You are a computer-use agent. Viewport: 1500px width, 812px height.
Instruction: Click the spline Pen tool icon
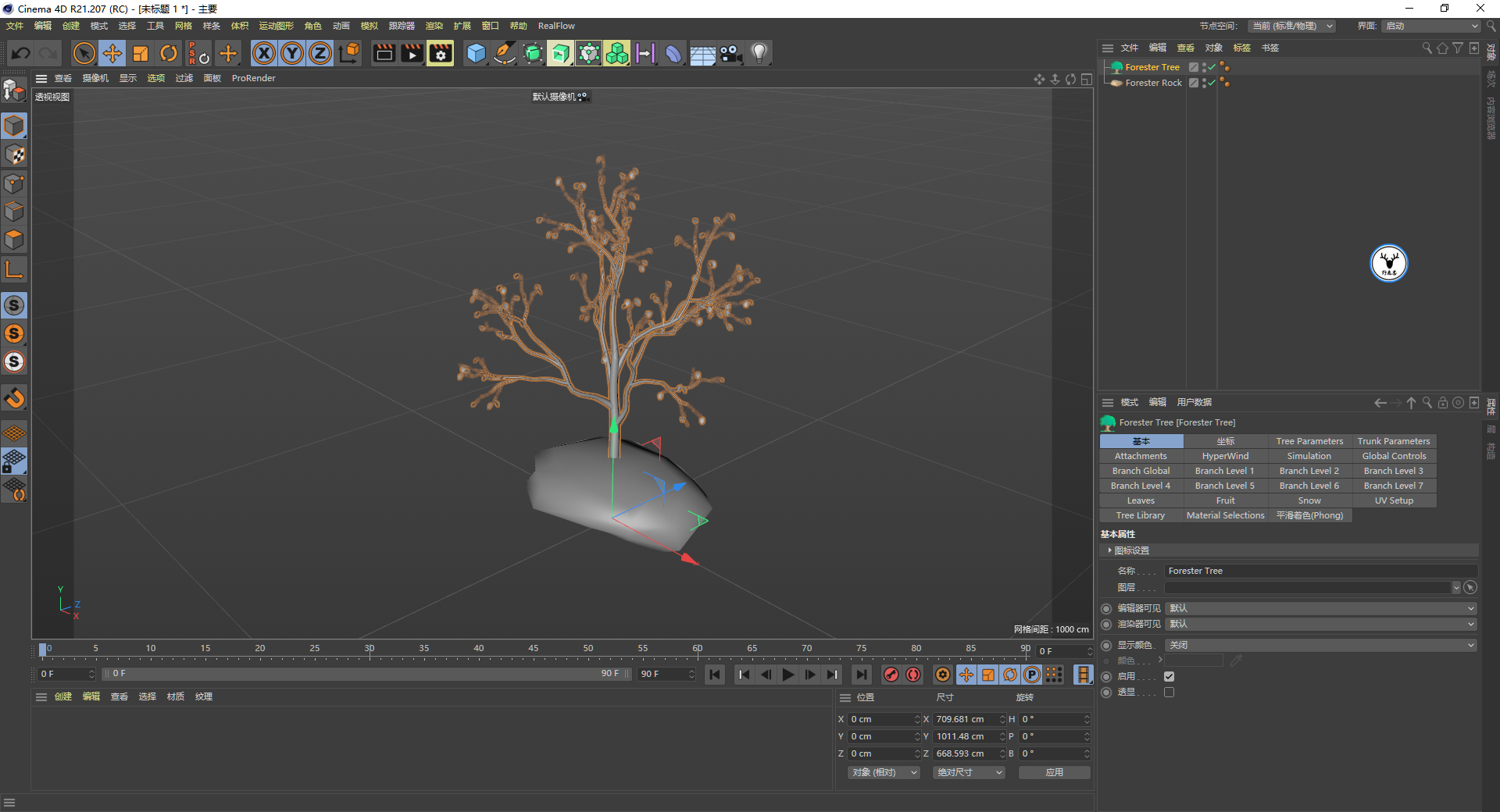[x=505, y=53]
